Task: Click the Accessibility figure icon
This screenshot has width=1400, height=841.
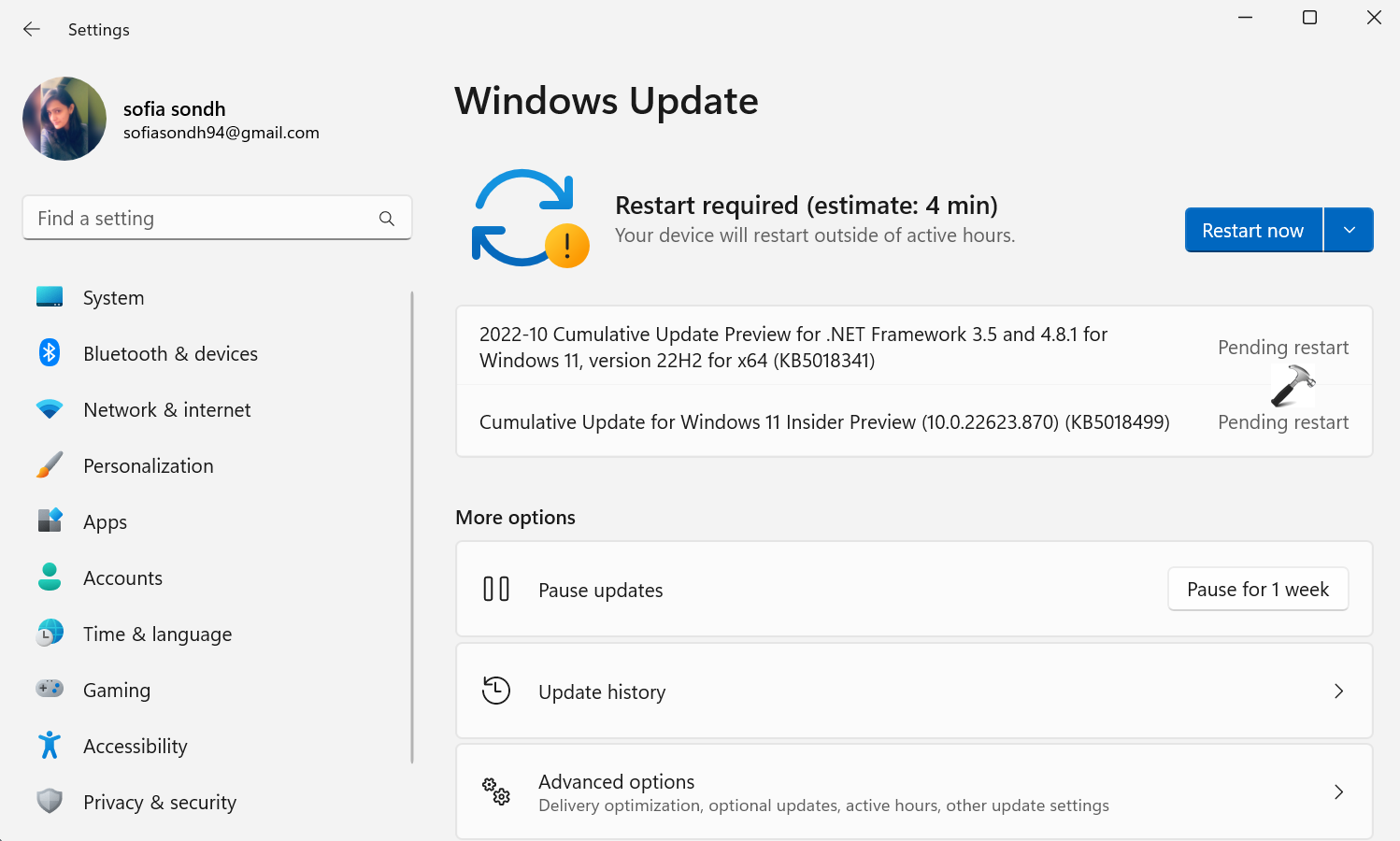Action: coord(50,746)
